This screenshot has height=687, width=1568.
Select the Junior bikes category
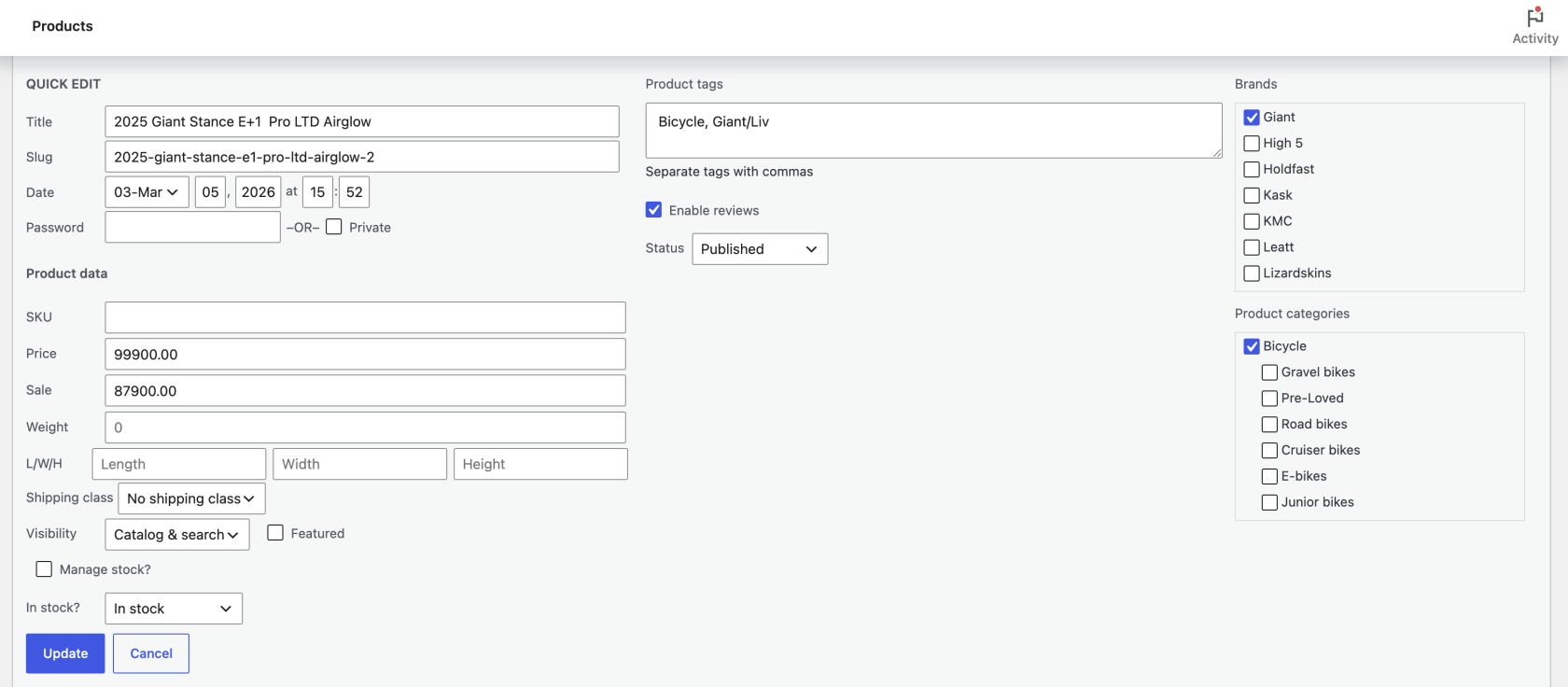1269,503
